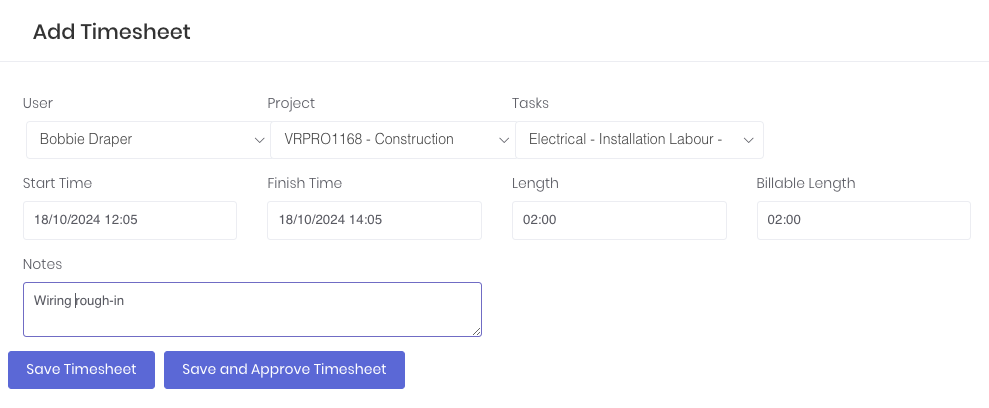Click the Project field label
The height and width of the screenshot is (408, 989).
(291, 103)
